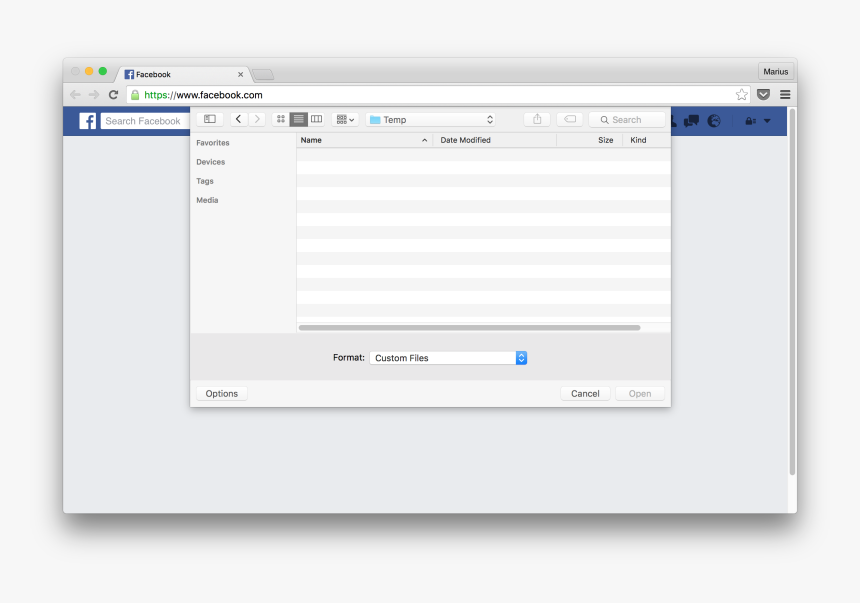Open the Custom Files format dropdown

click(448, 357)
